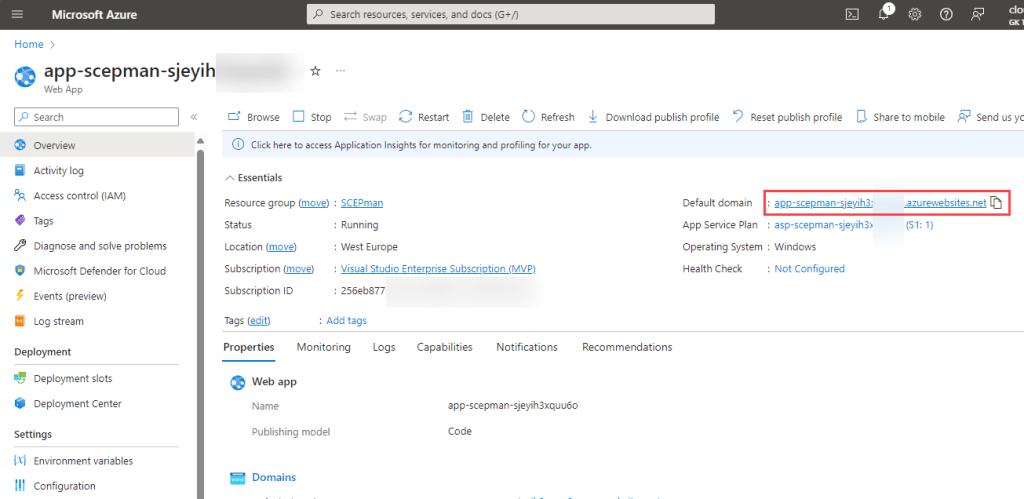Open portal settings gear
This screenshot has width=1024, height=499.
tap(915, 14)
